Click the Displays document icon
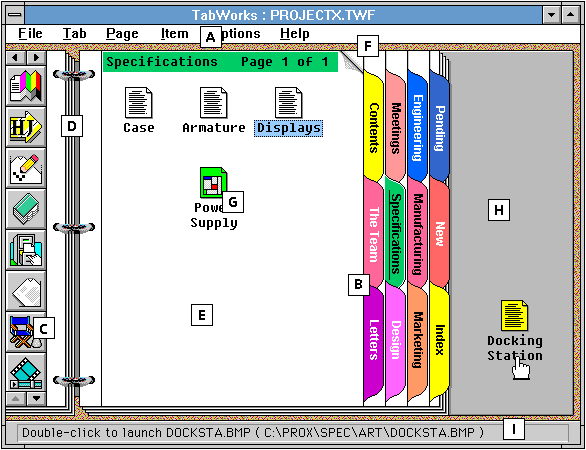 click(x=289, y=102)
